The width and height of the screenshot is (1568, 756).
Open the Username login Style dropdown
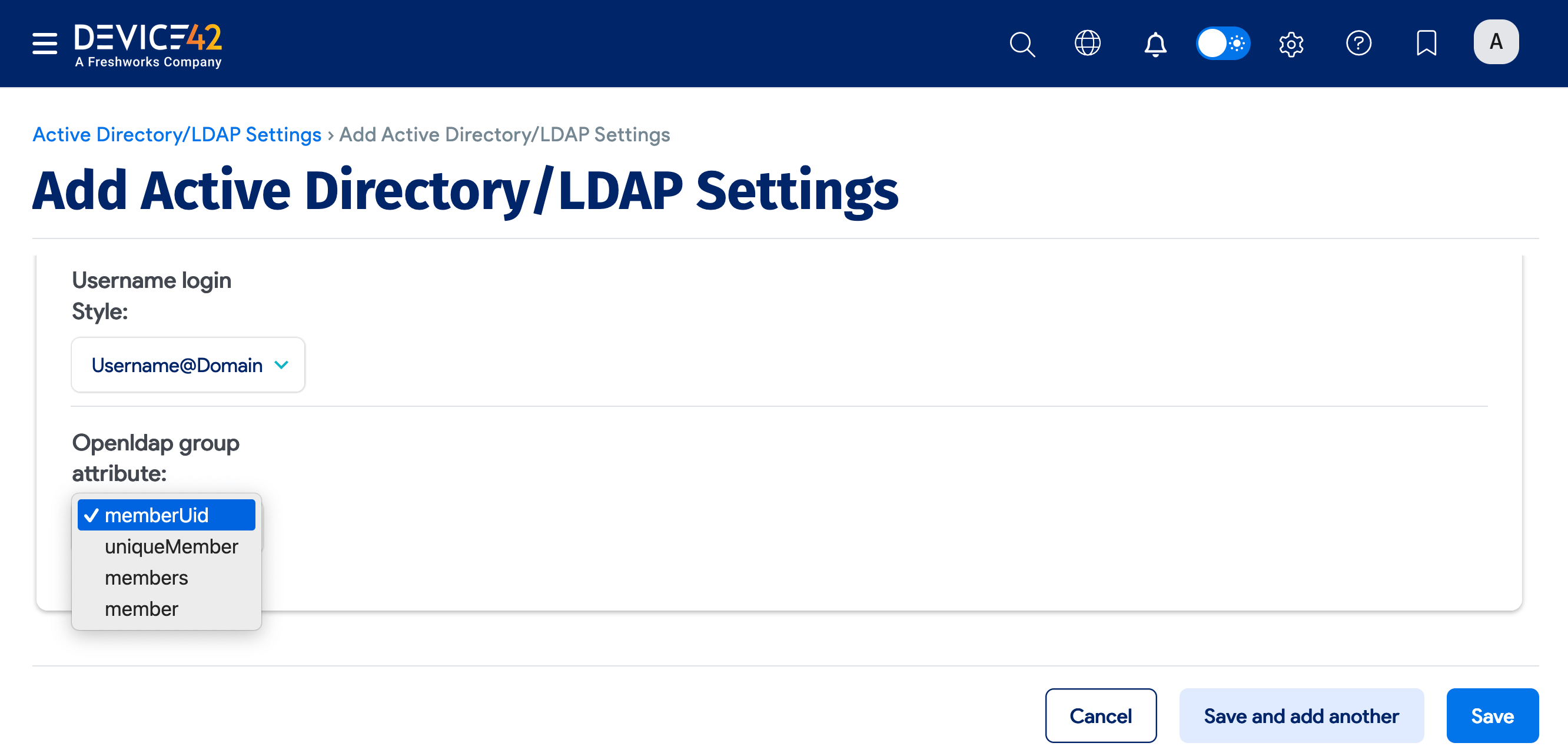click(188, 364)
